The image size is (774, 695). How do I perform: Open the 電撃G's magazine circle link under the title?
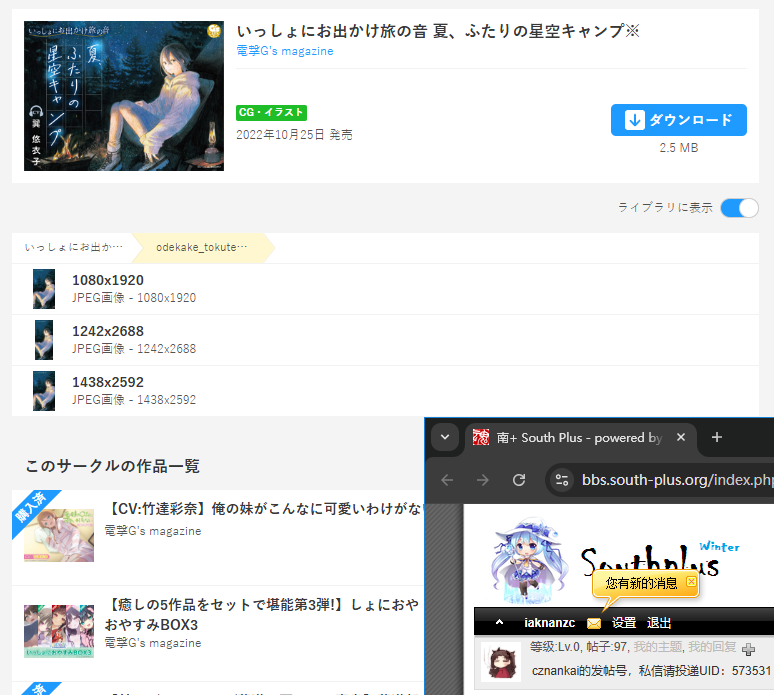pos(285,51)
